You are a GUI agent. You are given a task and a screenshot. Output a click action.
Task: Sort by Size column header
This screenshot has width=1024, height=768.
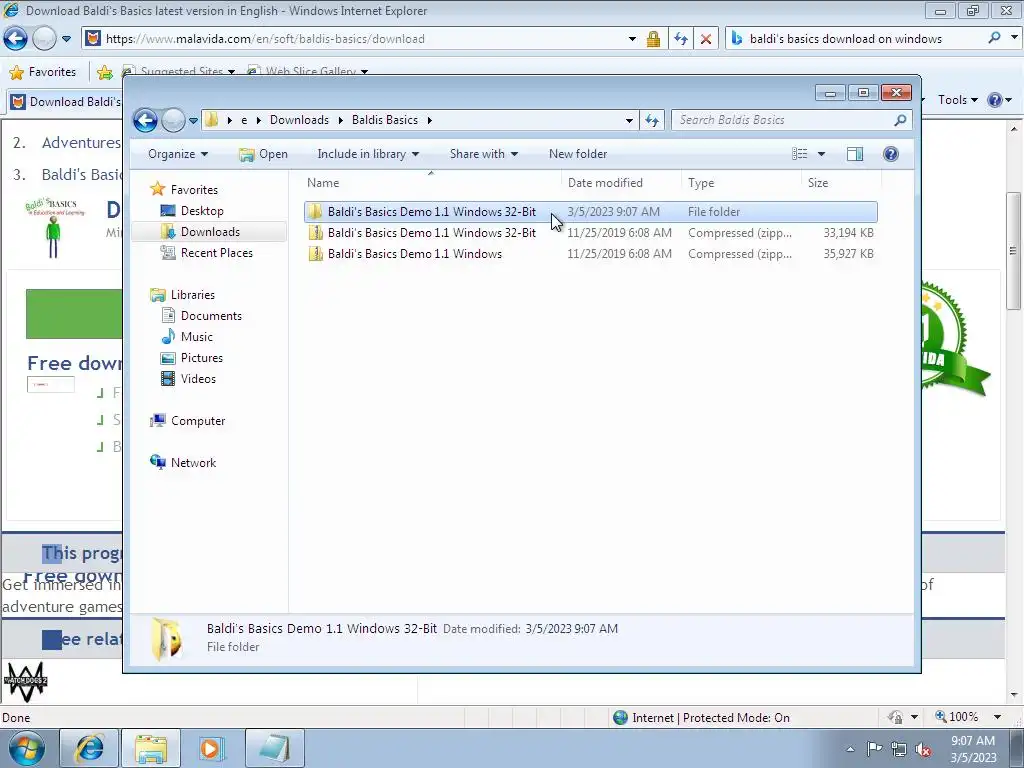(841, 183)
